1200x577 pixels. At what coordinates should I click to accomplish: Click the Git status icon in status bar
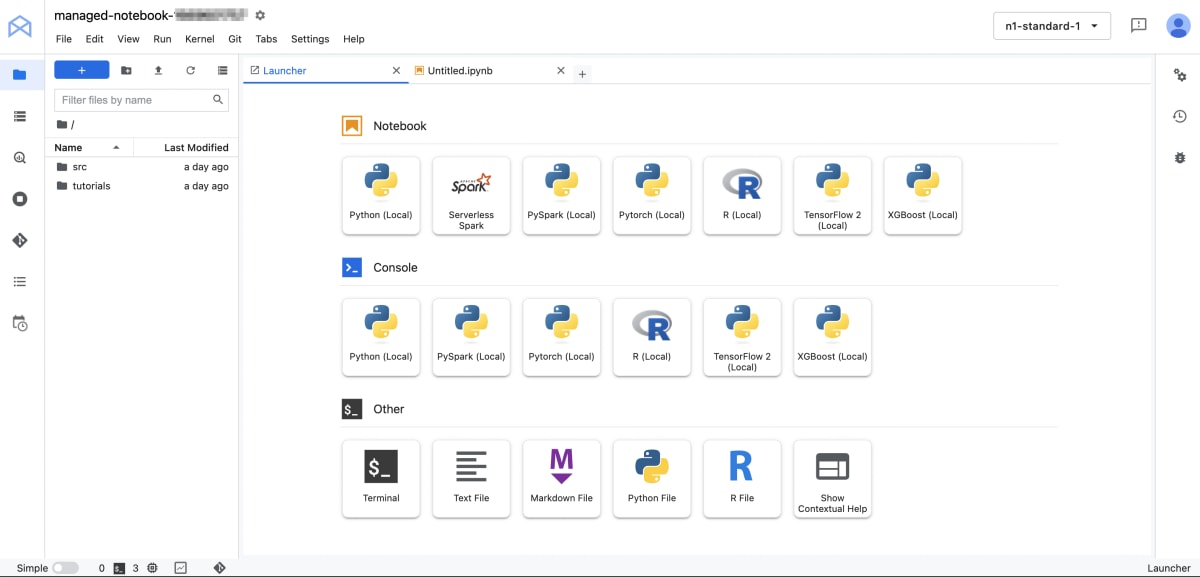219,568
